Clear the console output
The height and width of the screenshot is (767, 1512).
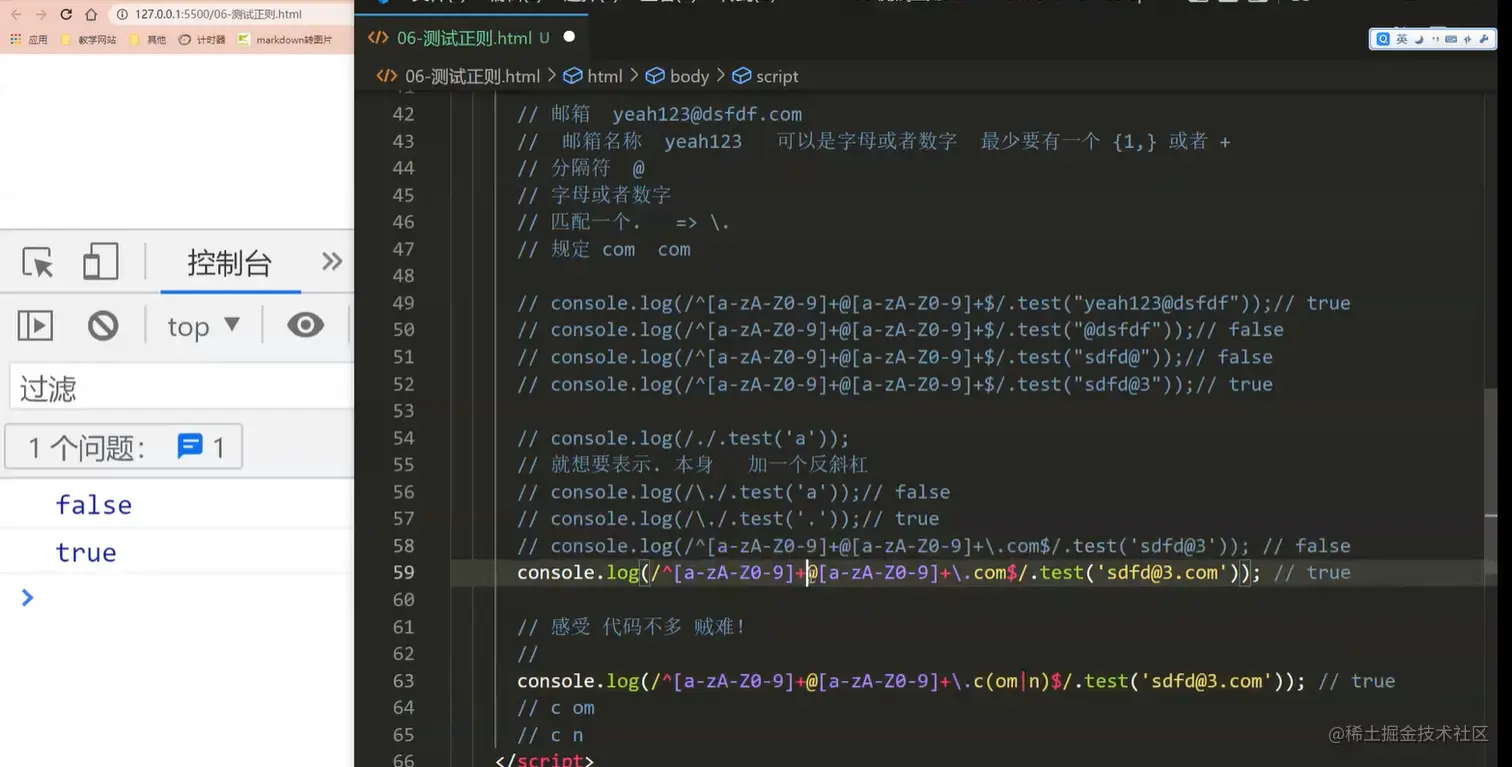(x=103, y=325)
